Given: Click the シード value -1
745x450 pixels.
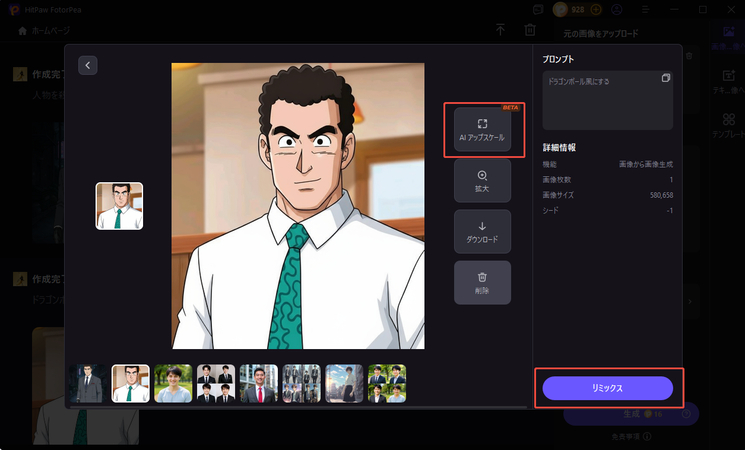Looking at the screenshot, I should pyautogui.click(x=670, y=211).
